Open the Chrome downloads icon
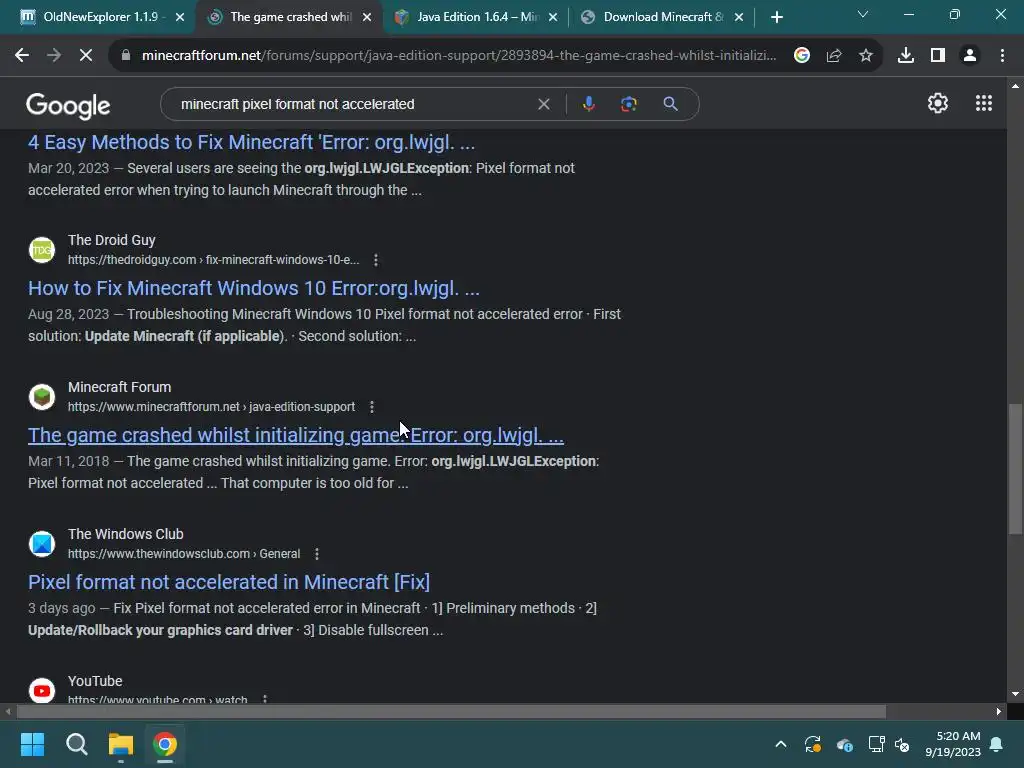The image size is (1024, 768). coord(906,56)
